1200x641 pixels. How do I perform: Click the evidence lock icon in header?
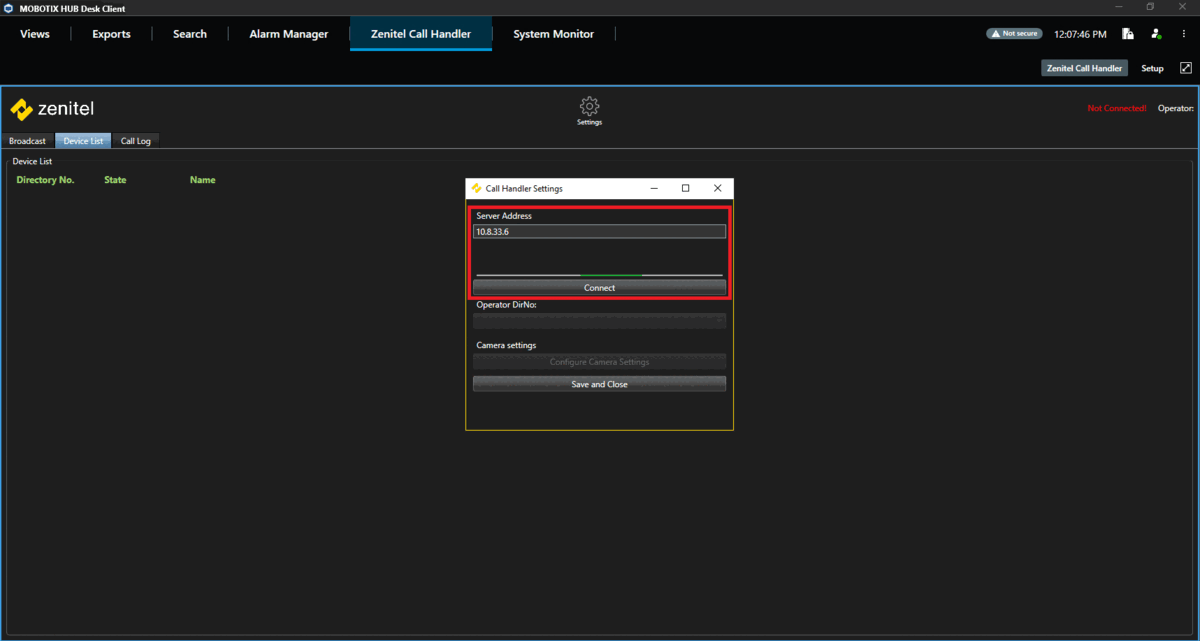(1127, 34)
